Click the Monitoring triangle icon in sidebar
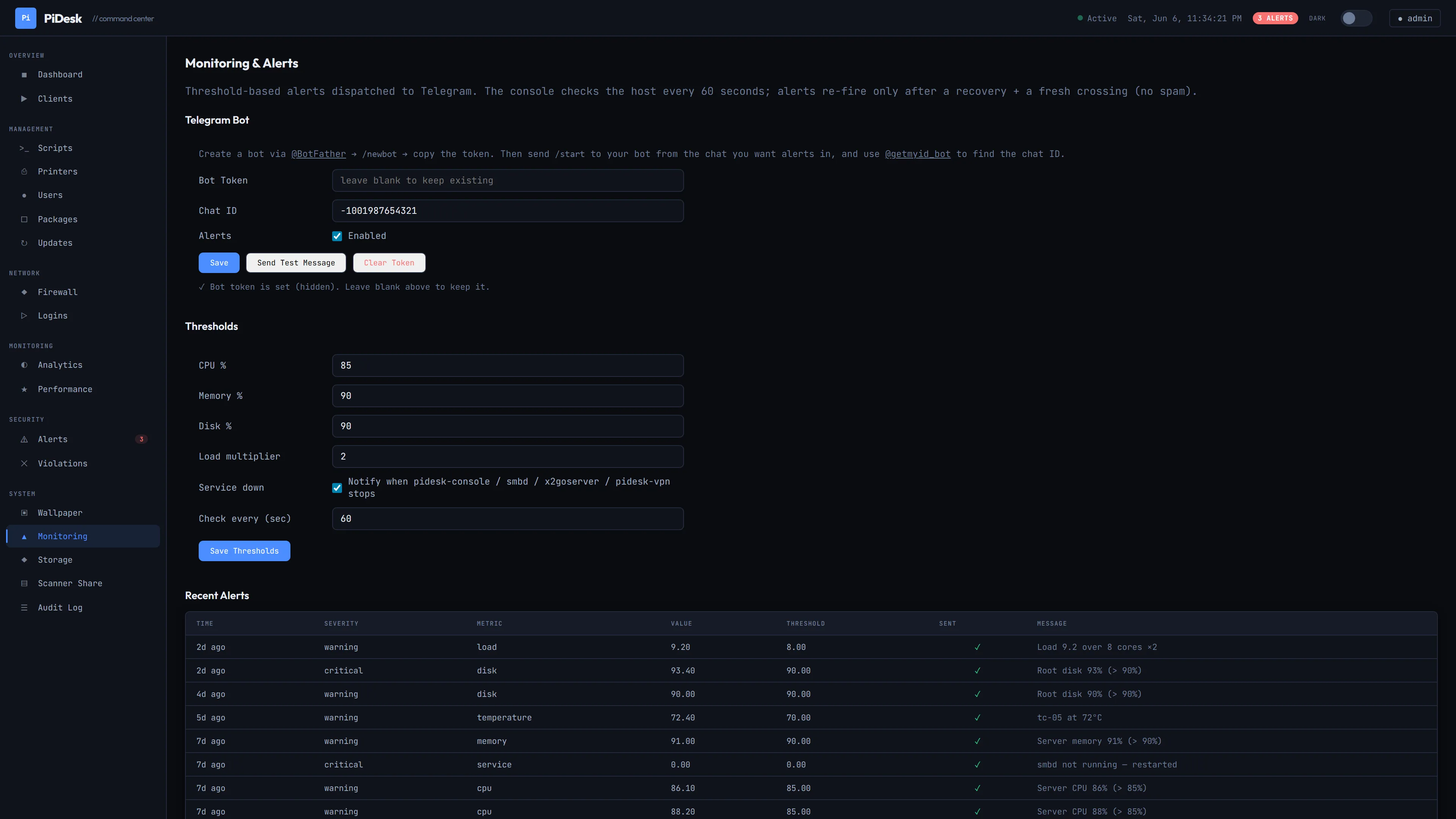1456x819 pixels. [x=24, y=537]
